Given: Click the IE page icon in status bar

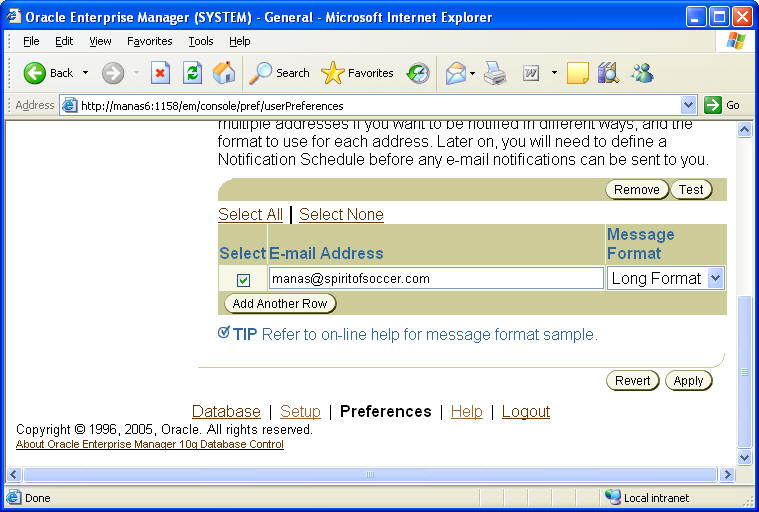Looking at the screenshot, I should point(14,497).
